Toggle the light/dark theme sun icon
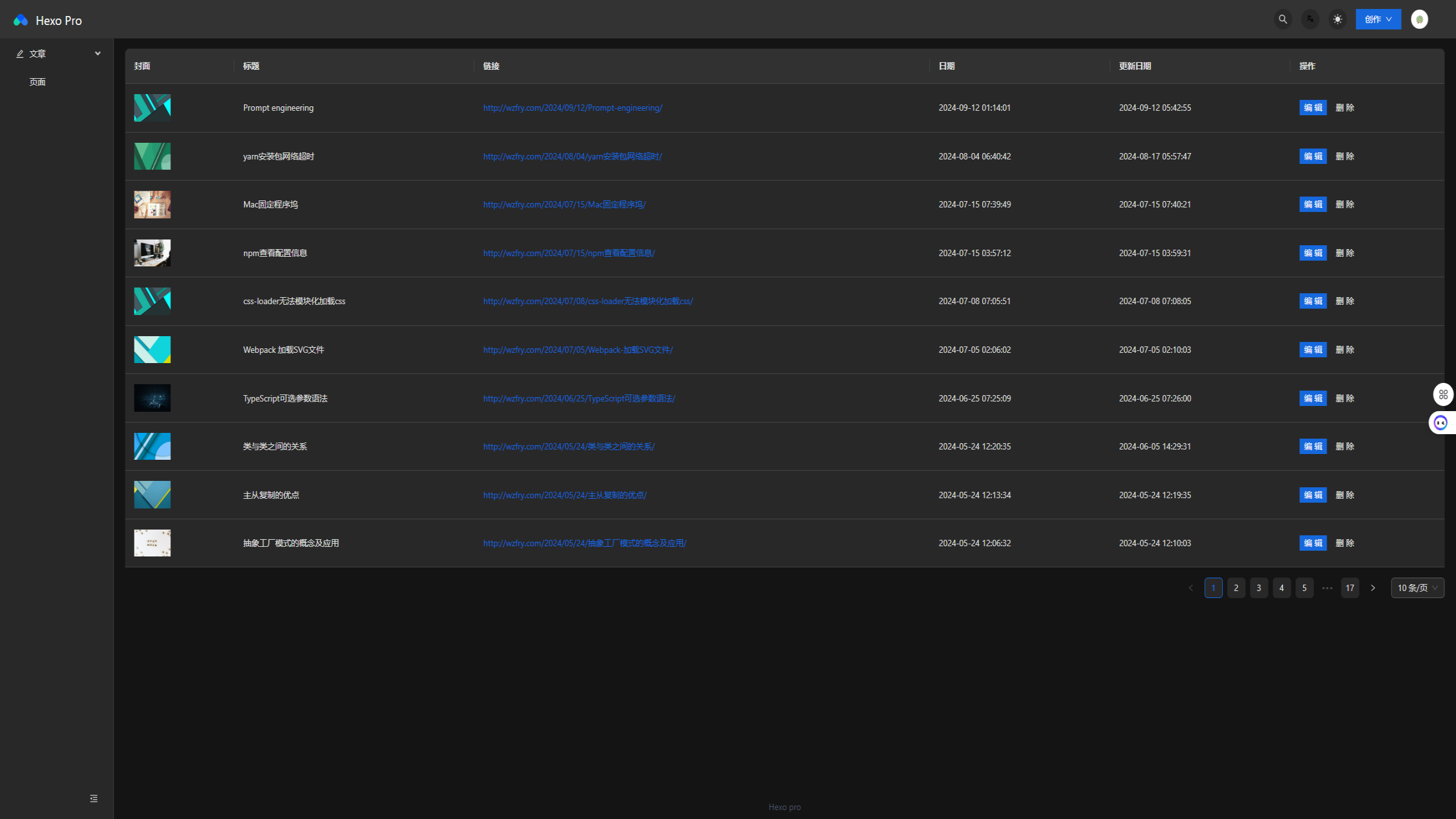 click(x=1338, y=19)
